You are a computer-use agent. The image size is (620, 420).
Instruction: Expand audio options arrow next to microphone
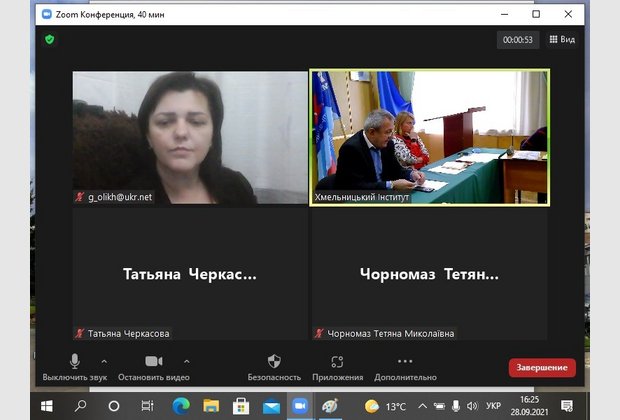104,361
